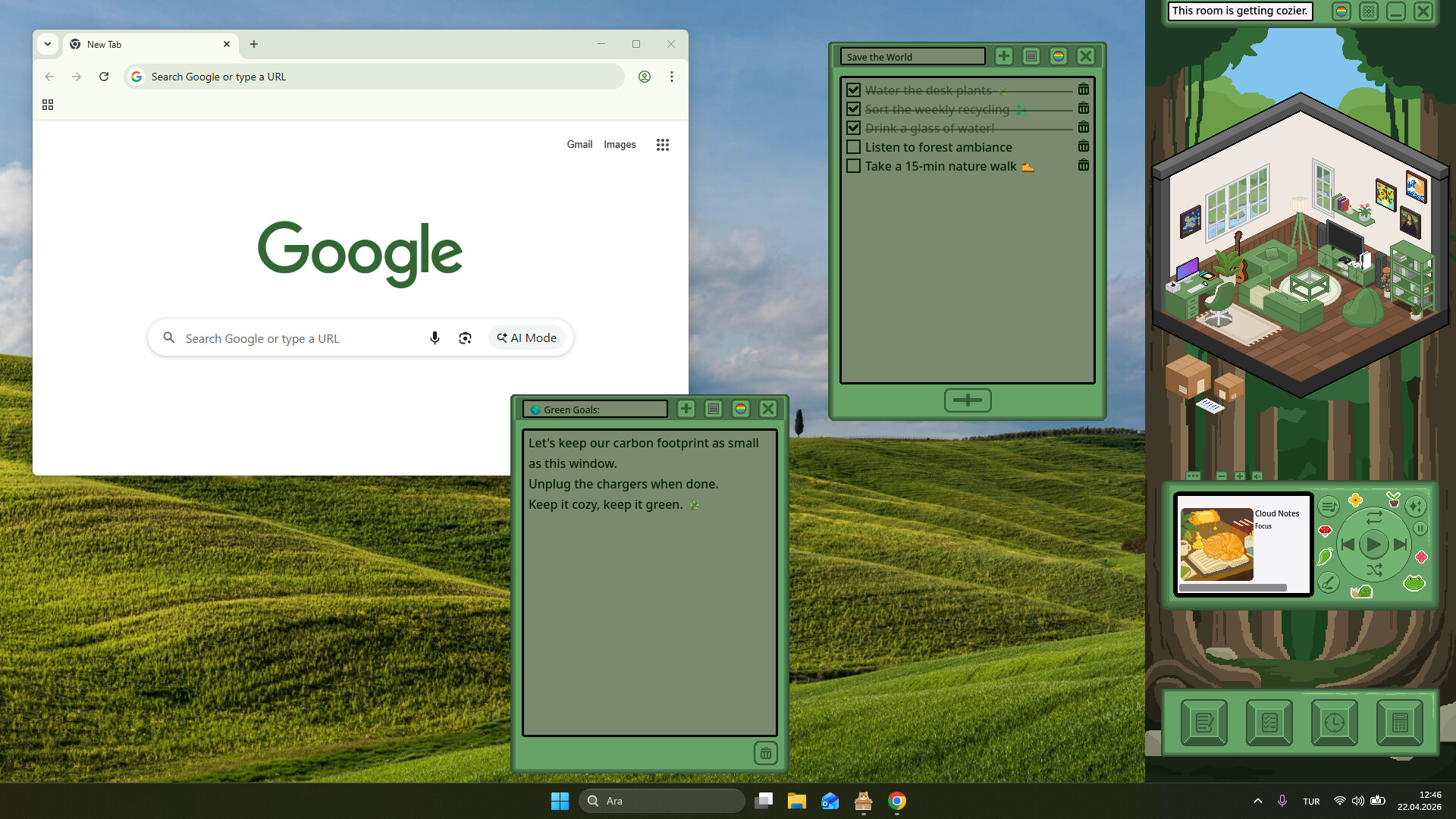The image size is (1456, 819).
Task: Click the wide add-task plus button
Action: [x=967, y=400]
